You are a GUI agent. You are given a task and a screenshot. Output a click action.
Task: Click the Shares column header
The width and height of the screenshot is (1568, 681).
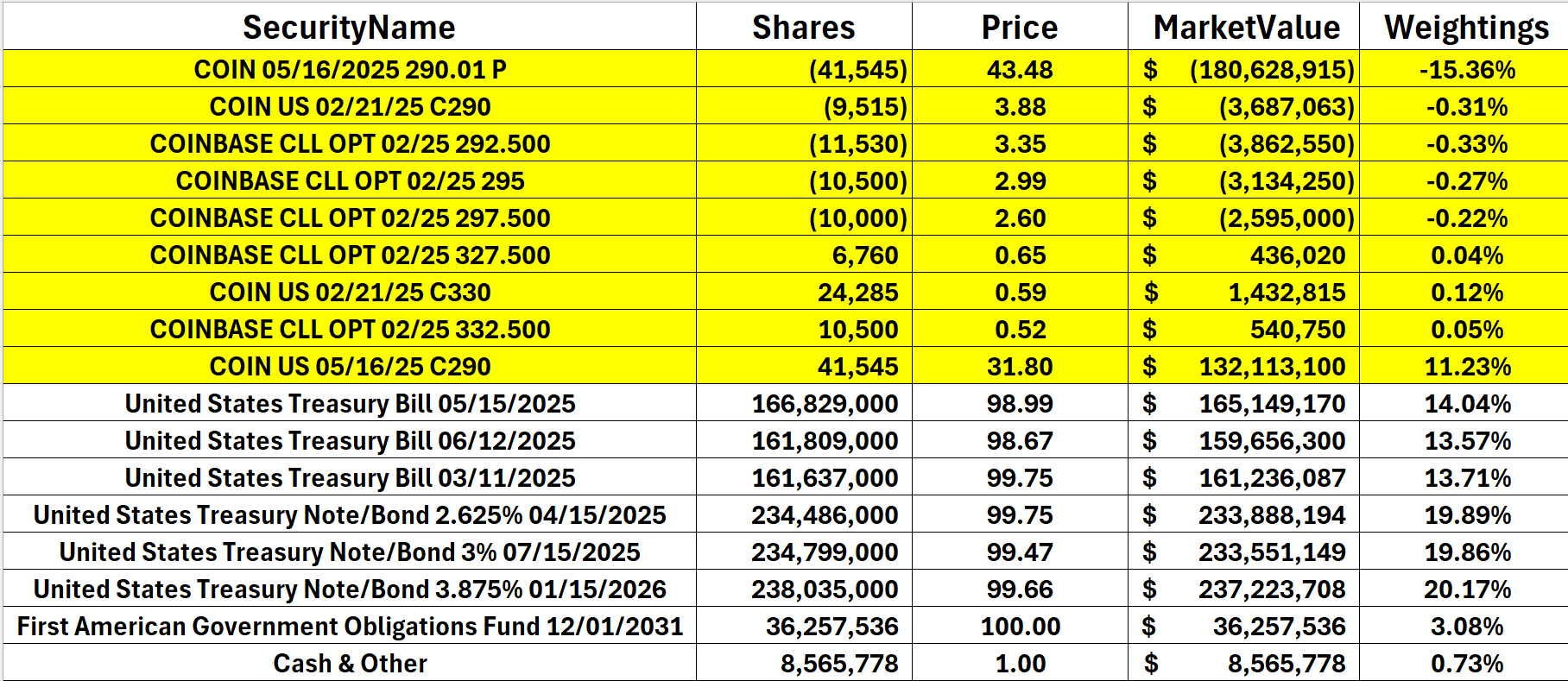803,28
